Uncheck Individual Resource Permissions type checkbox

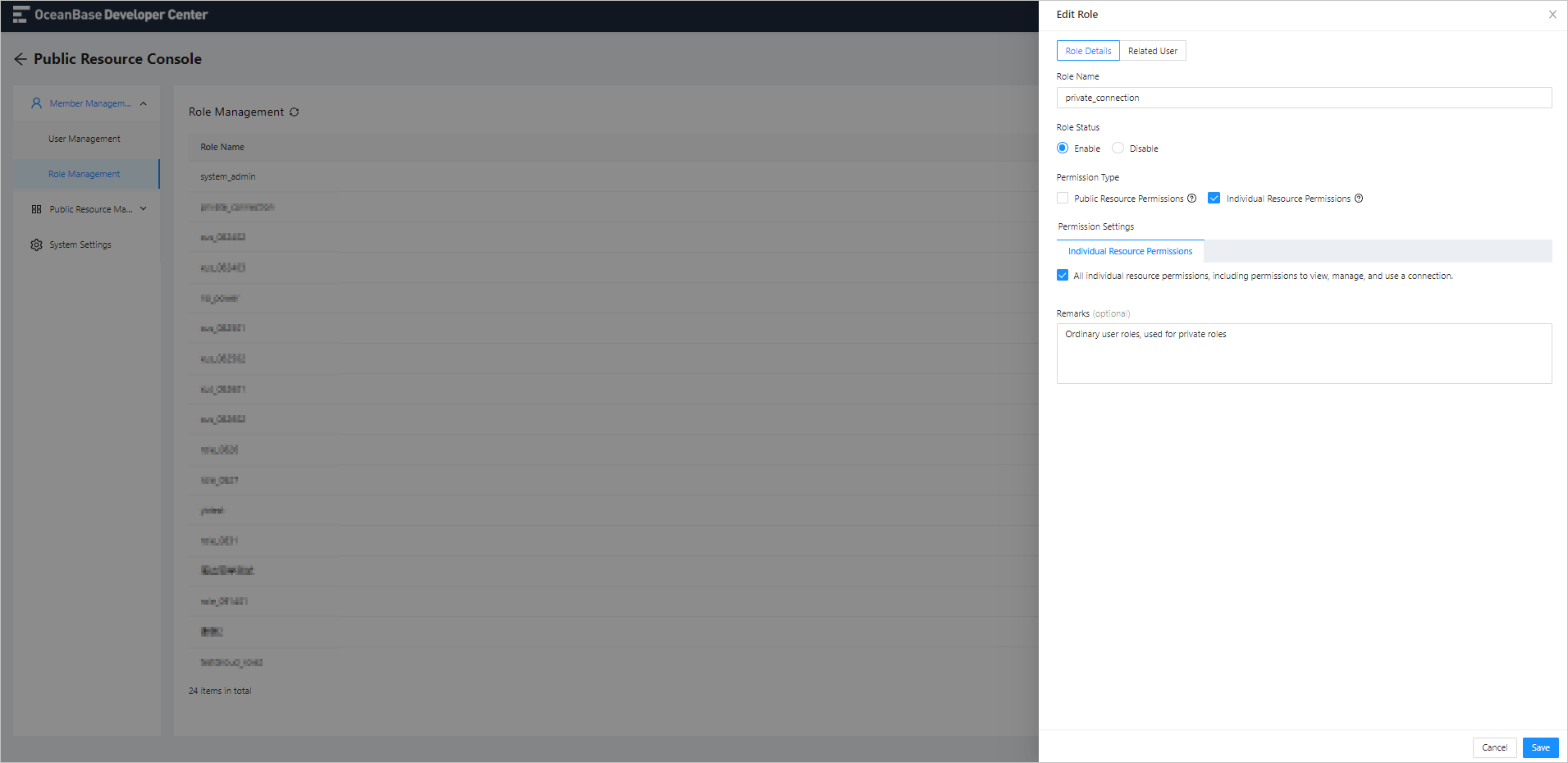click(1214, 199)
